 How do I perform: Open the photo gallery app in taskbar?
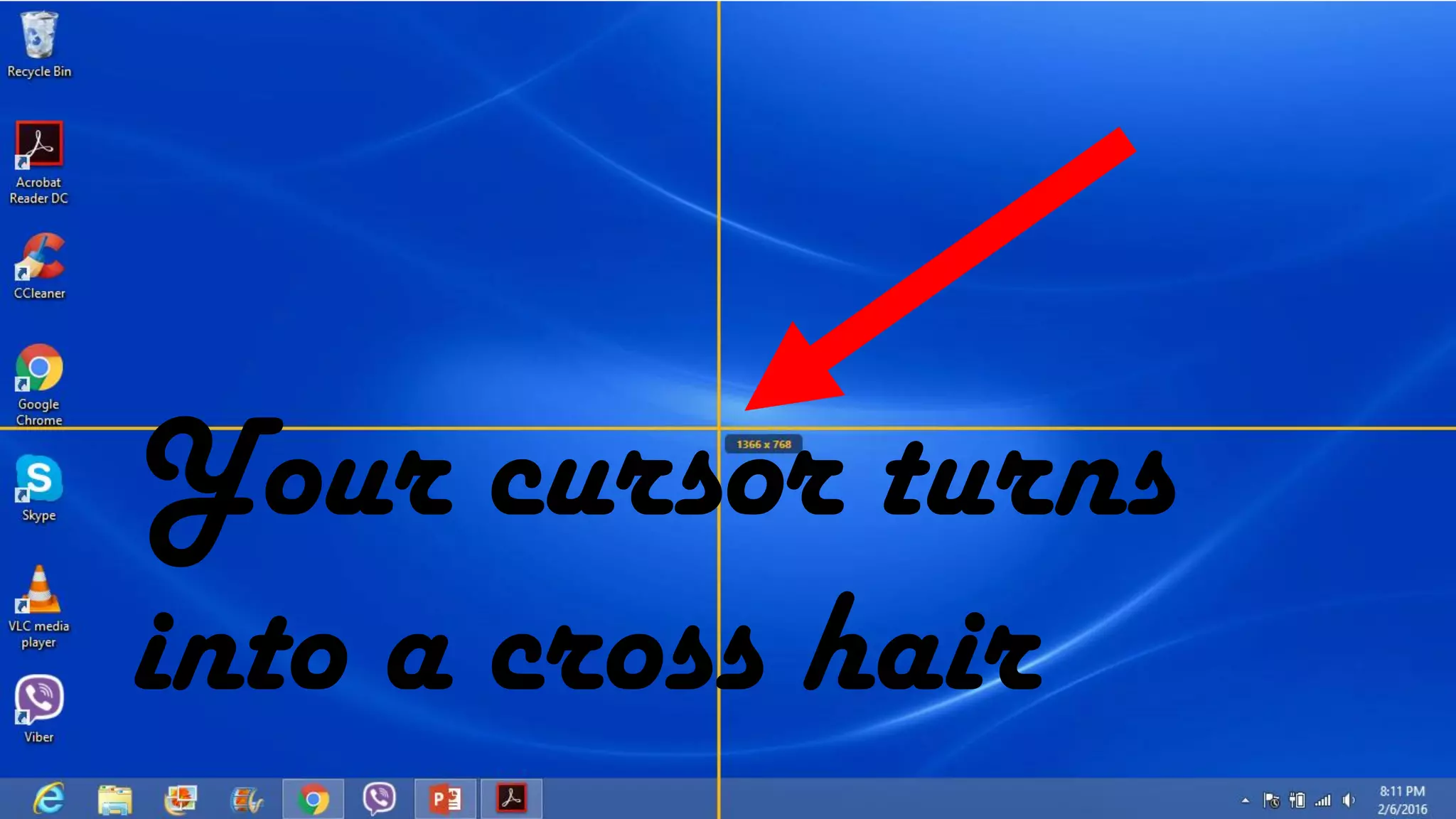181,799
